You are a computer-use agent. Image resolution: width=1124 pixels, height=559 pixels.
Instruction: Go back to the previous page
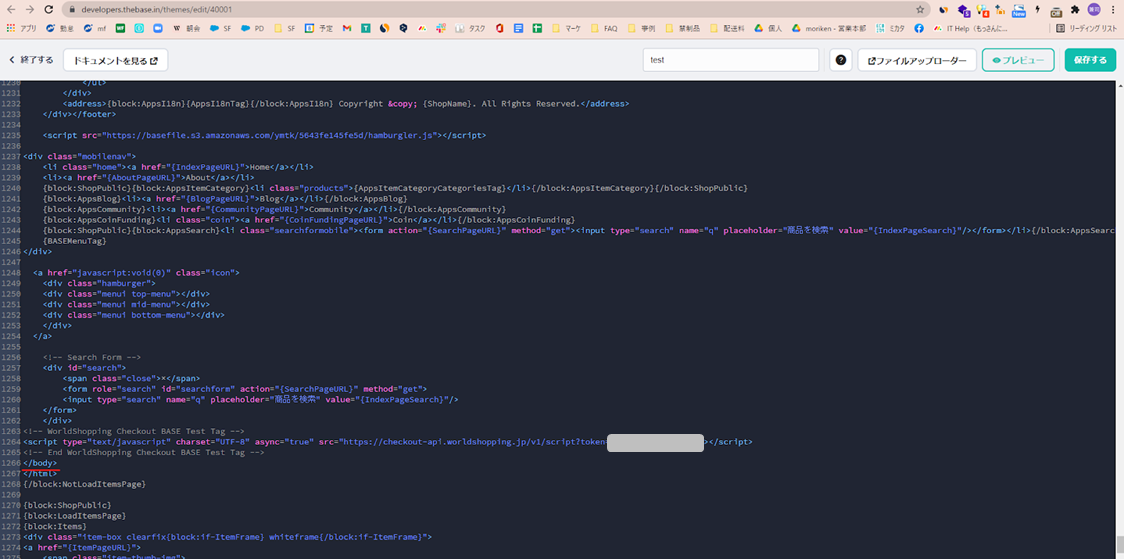point(11,10)
